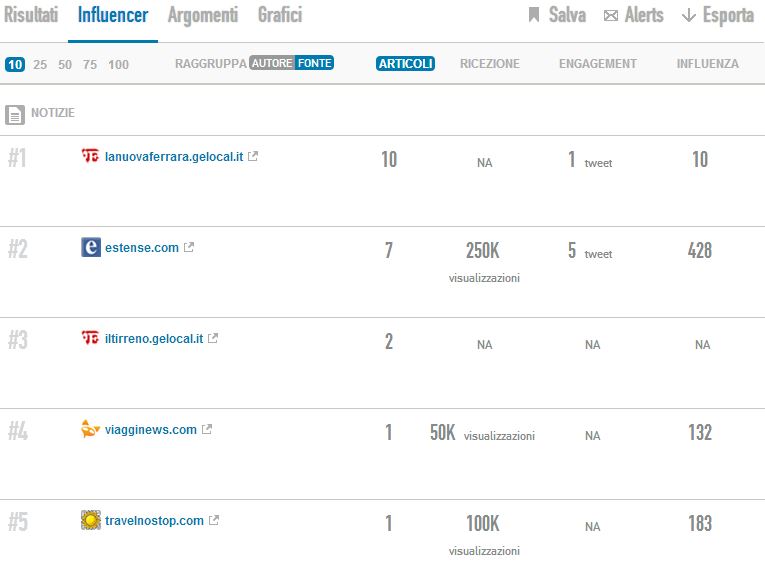
Task: Sort by INFLUENZA column
Action: [x=707, y=64]
